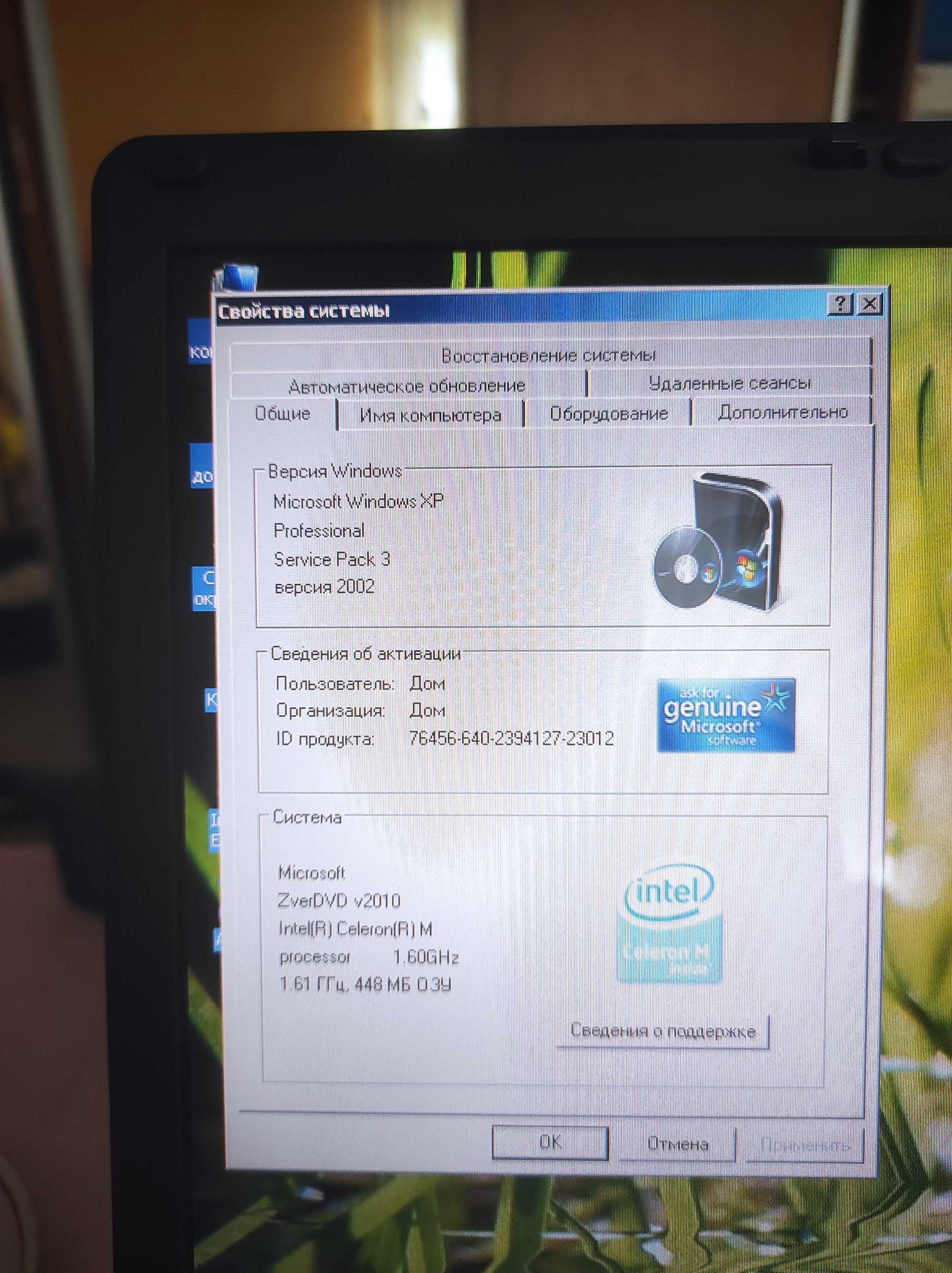Click the Сведения о поддержке button
This screenshot has height=1273, width=952.
[x=663, y=1031]
